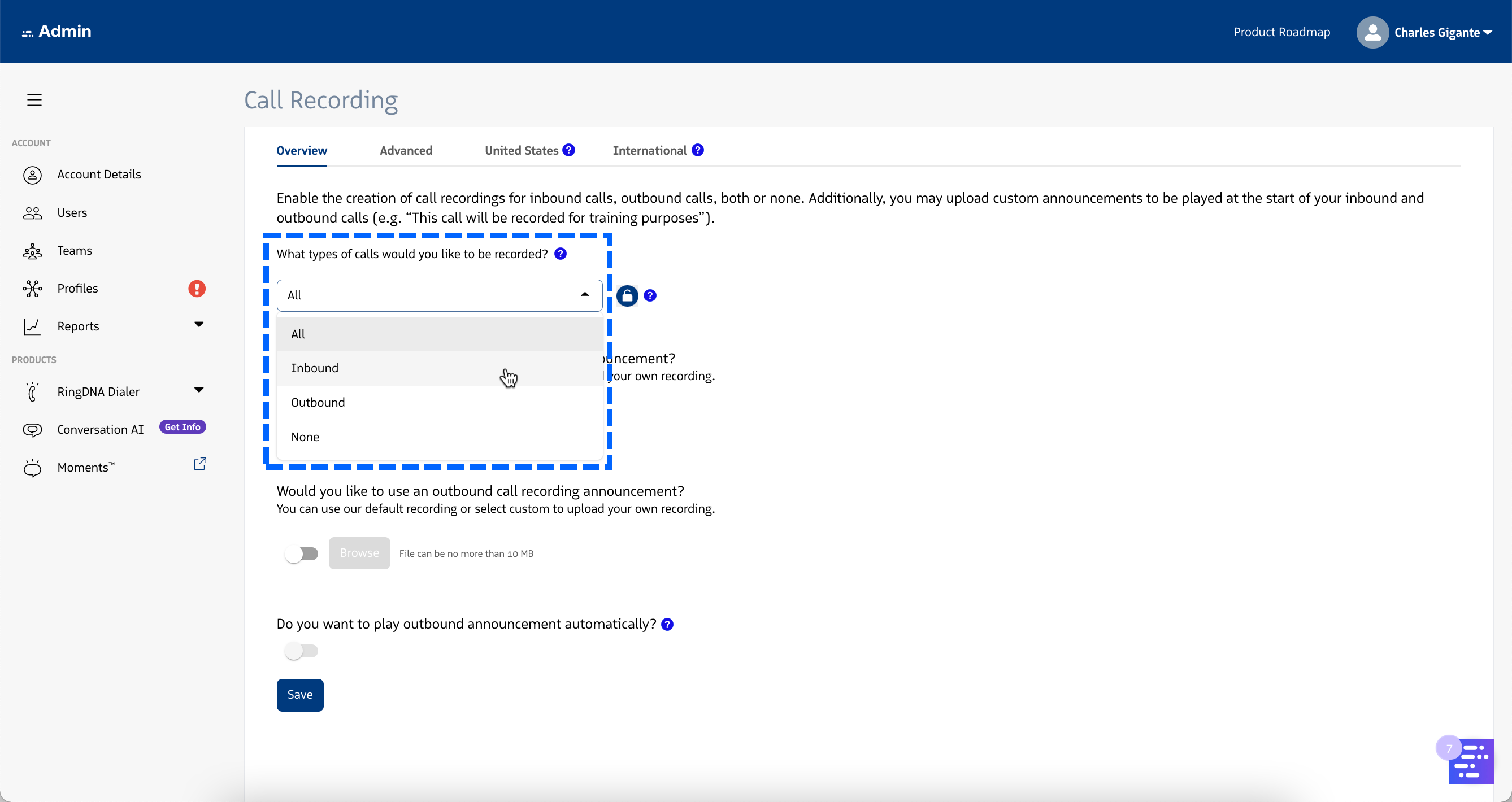Open the chat widget in bottom corner
The image size is (1512, 802).
click(1470, 761)
